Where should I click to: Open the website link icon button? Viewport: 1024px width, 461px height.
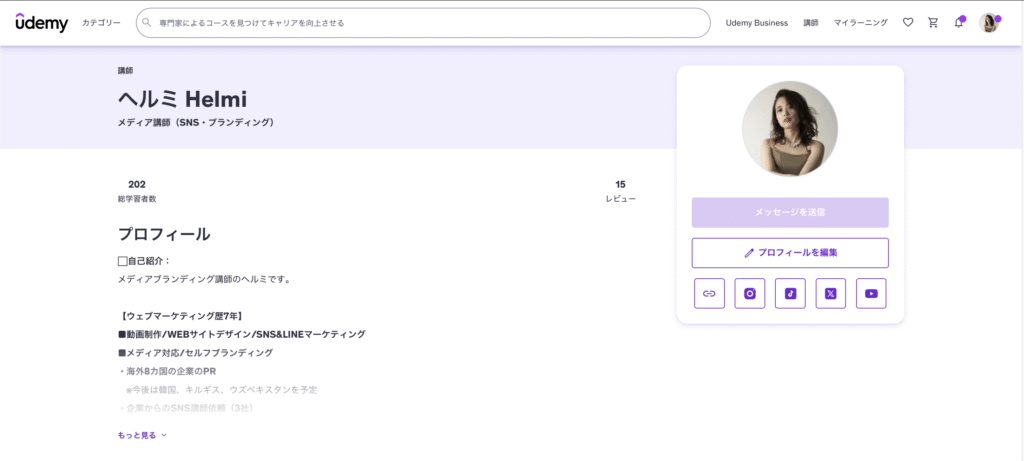709,293
